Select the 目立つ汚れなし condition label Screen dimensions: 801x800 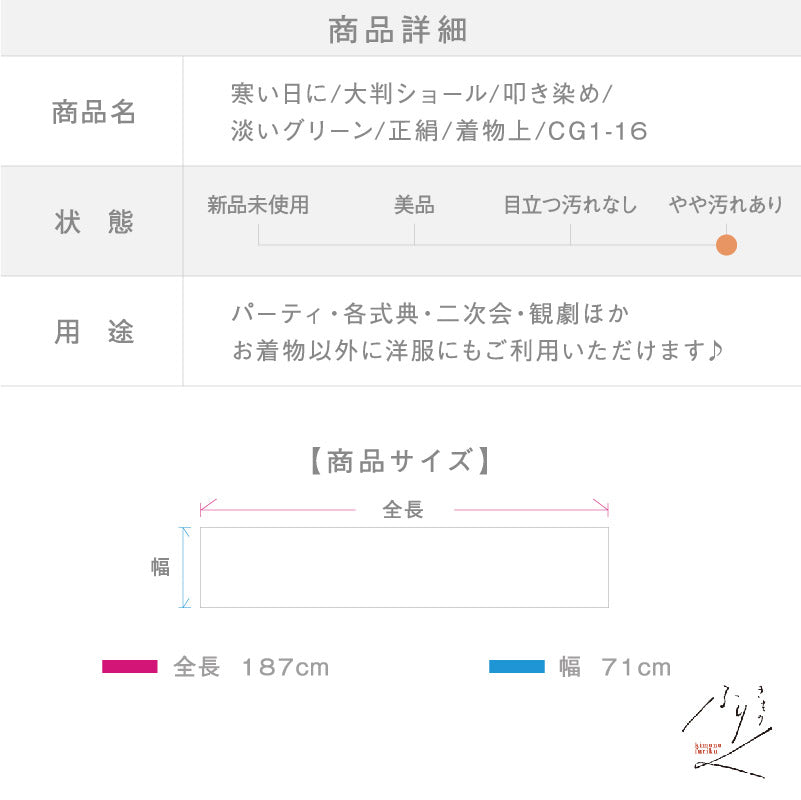point(570,205)
